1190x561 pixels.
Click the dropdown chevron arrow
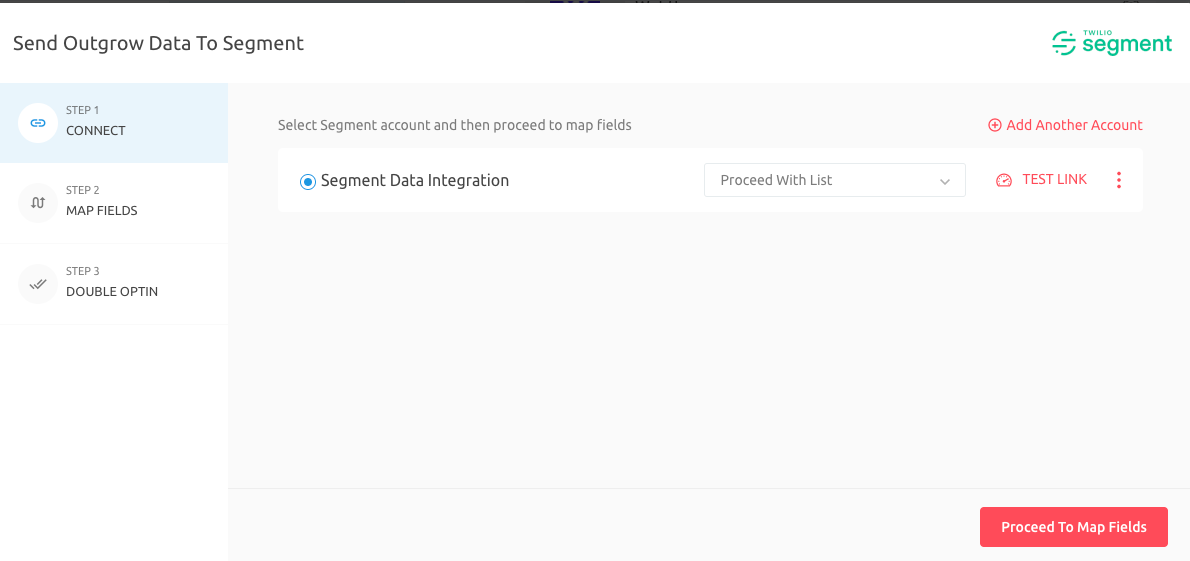click(945, 181)
